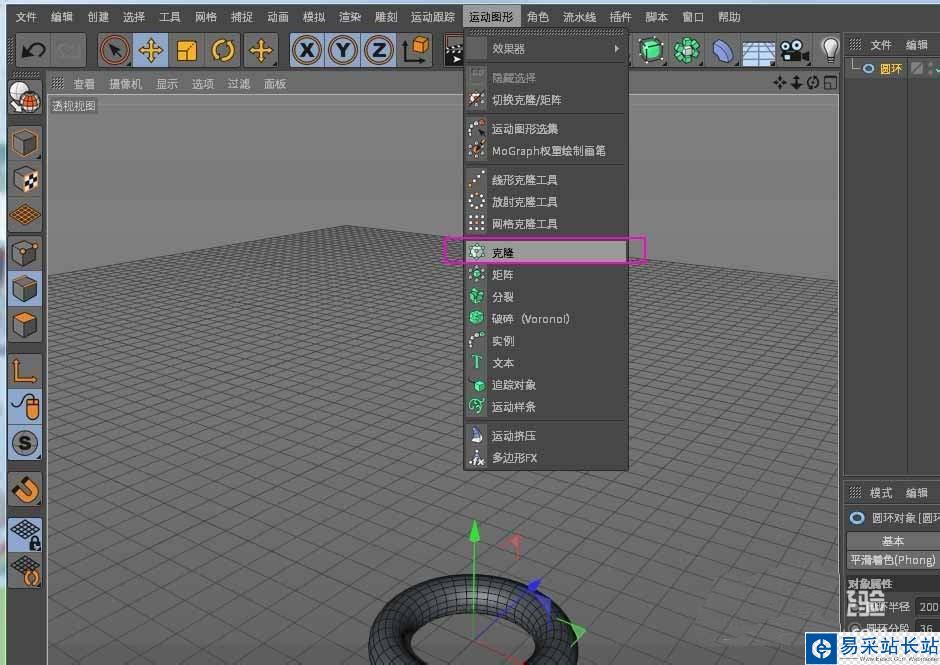Switch to Edges mode
The height and width of the screenshot is (665, 940).
(25, 288)
